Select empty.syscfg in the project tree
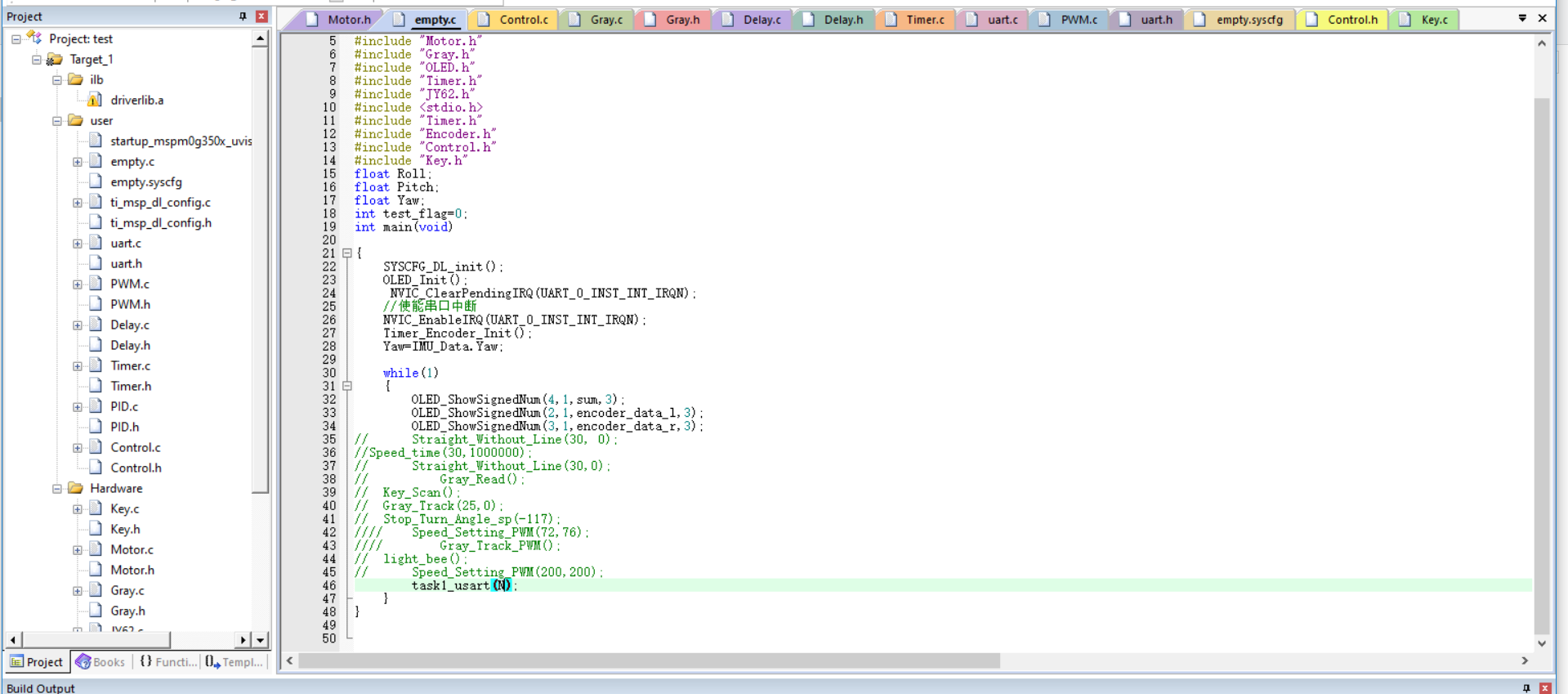This screenshot has height=694, width=1568. 145,181
